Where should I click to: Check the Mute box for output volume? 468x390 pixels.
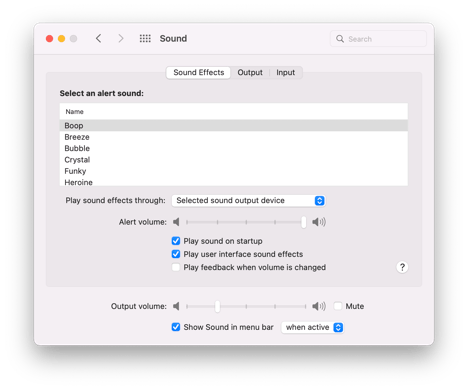coord(338,306)
